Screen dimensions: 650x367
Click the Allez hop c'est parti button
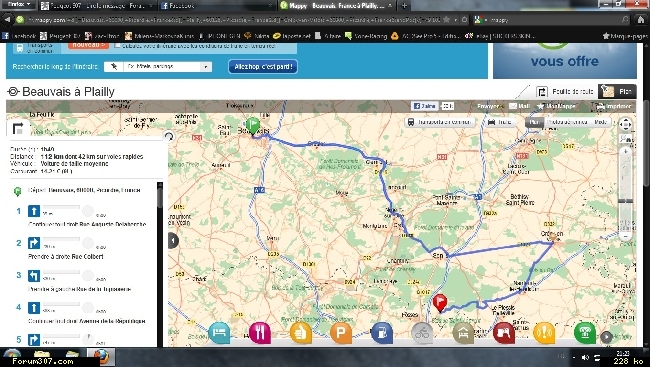pos(263,66)
